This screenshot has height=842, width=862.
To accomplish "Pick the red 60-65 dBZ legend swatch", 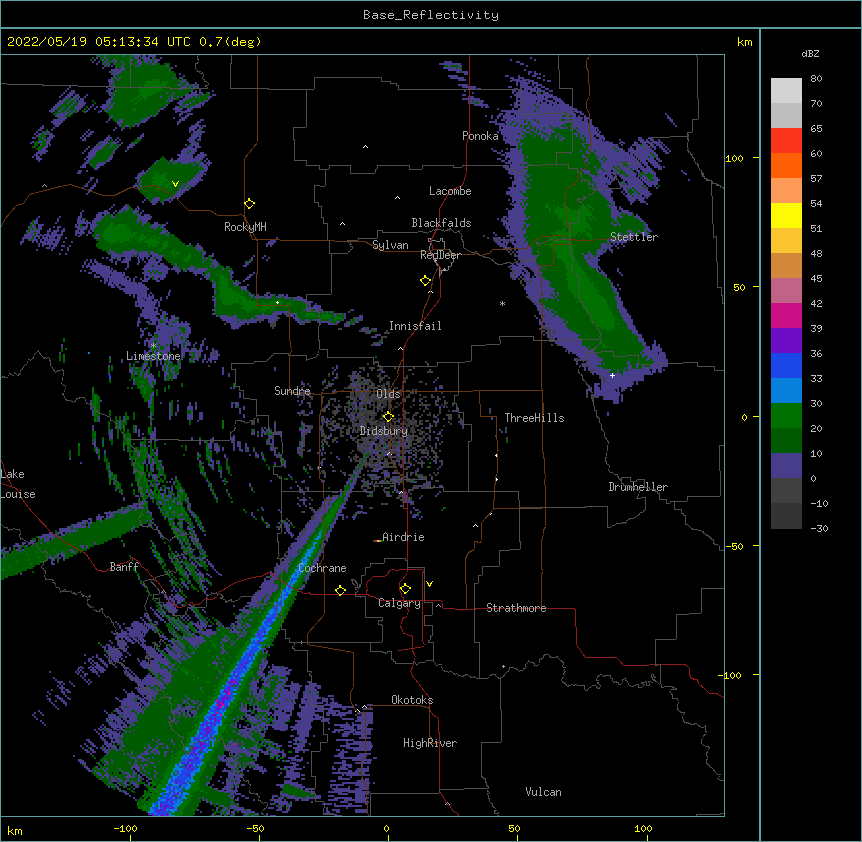I will [x=786, y=140].
